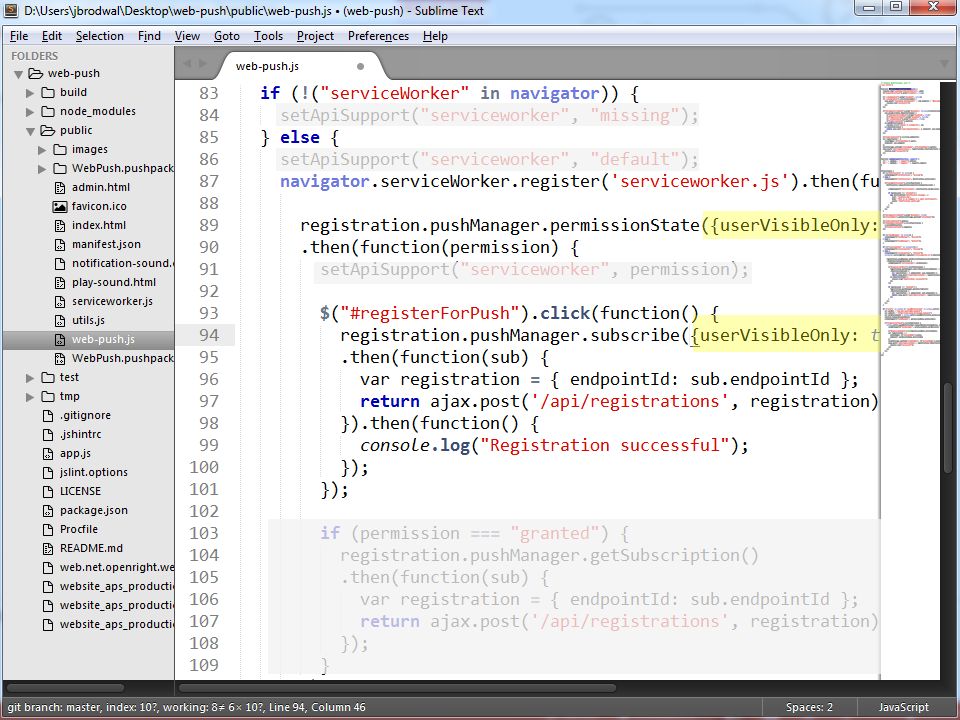Open the Help menu
Screen dimensions: 960x720
[x=435, y=36]
